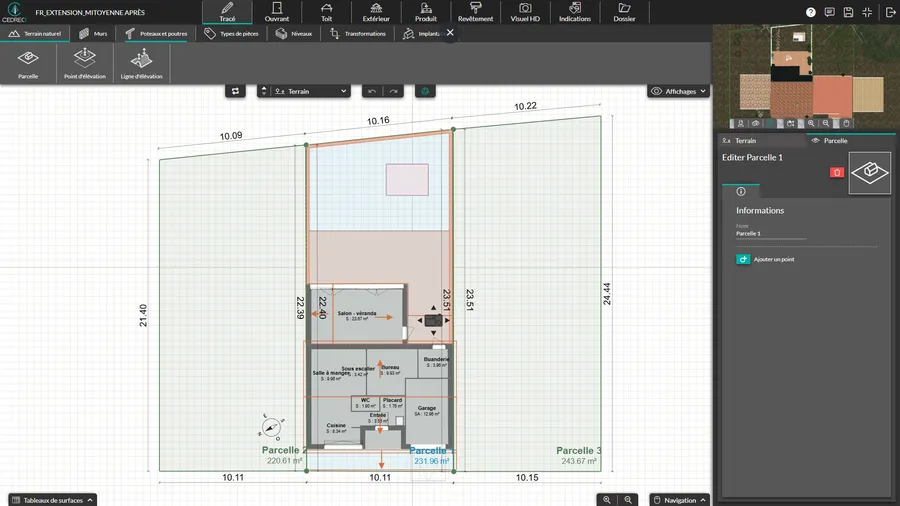Toggle the green globe icon in canvas toolbar
This screenshot has height=506, width=900.
click(424, 91)
